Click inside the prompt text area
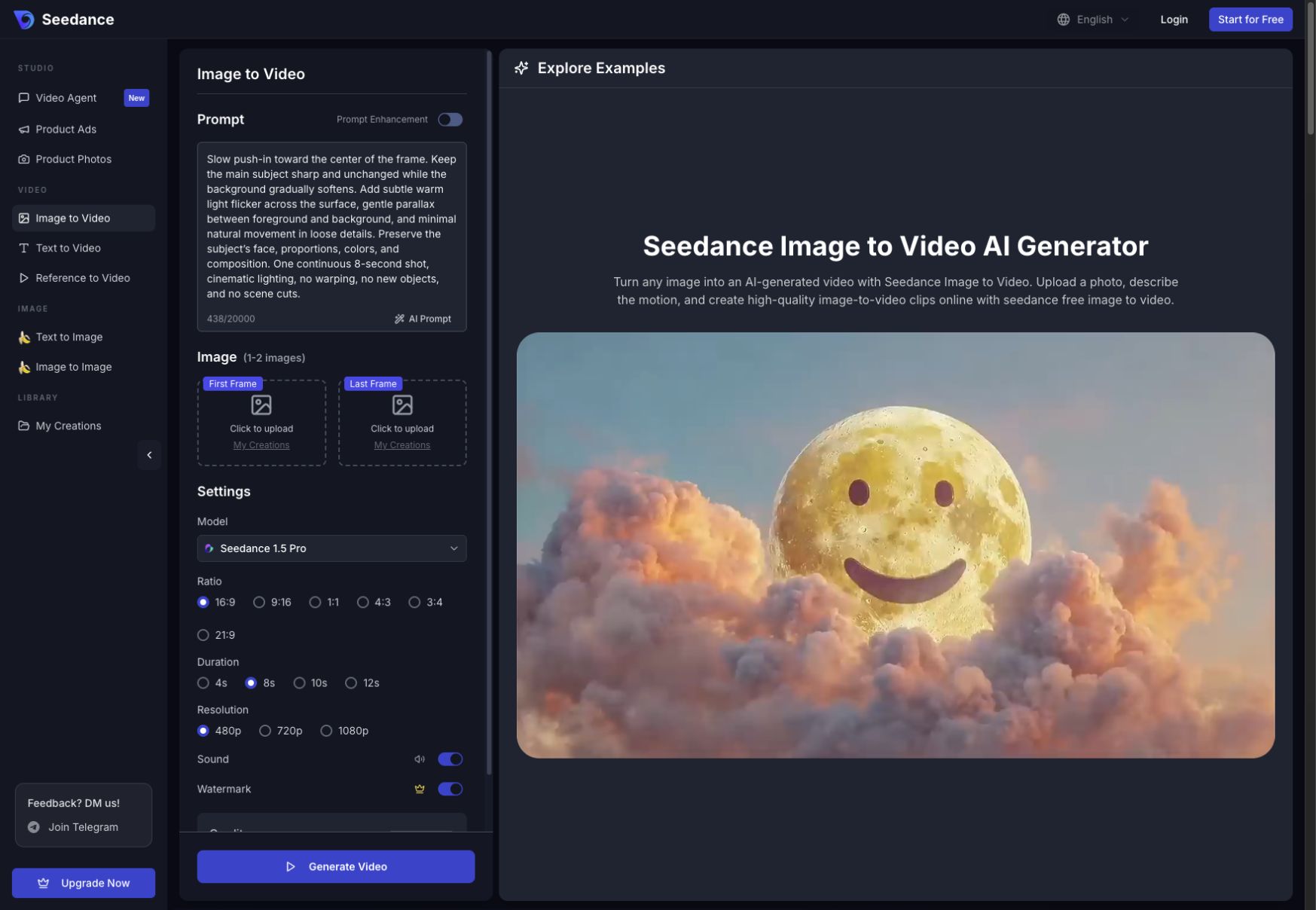 coord(331,226)
